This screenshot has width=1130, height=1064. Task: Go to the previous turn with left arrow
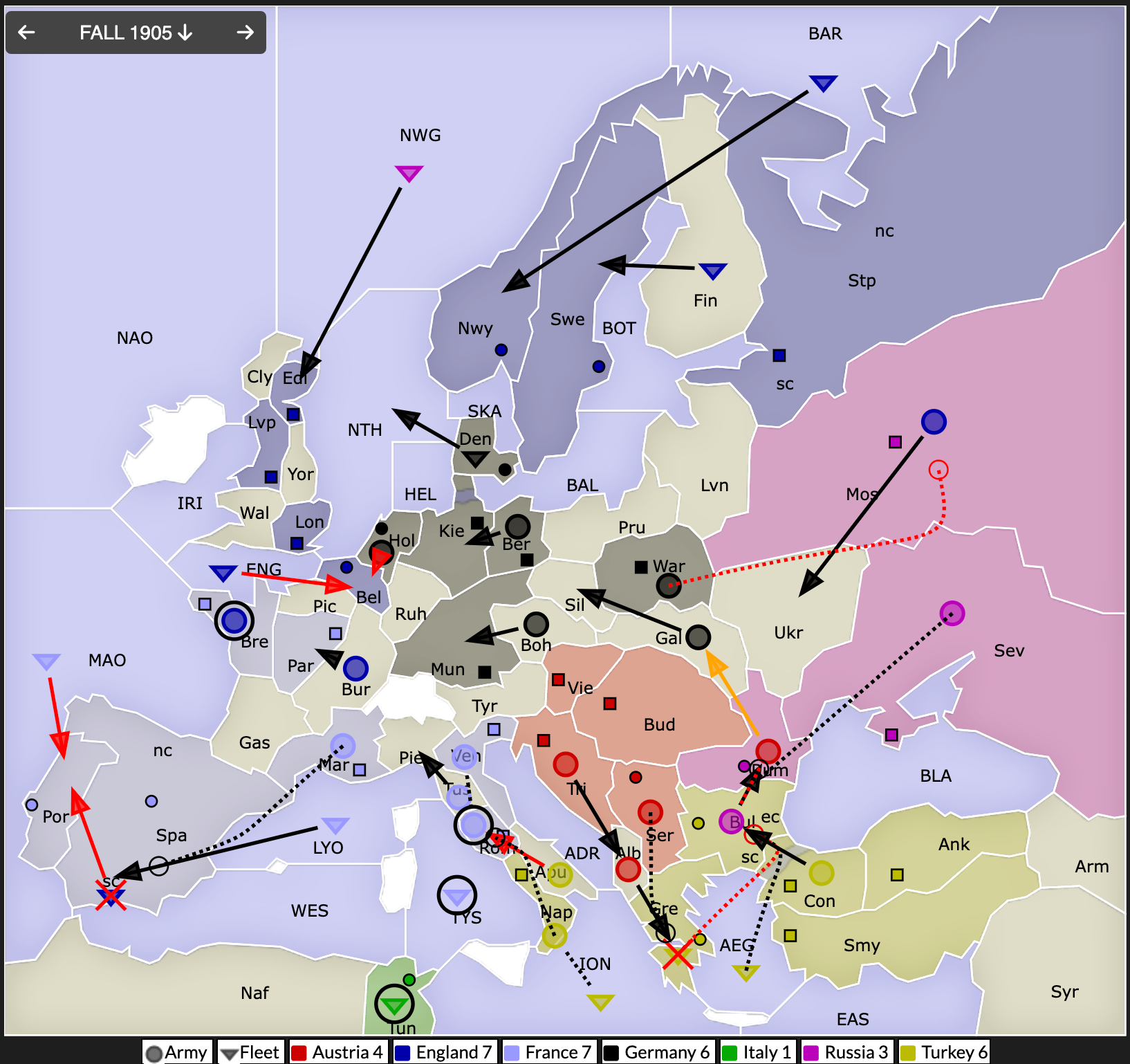26,33
